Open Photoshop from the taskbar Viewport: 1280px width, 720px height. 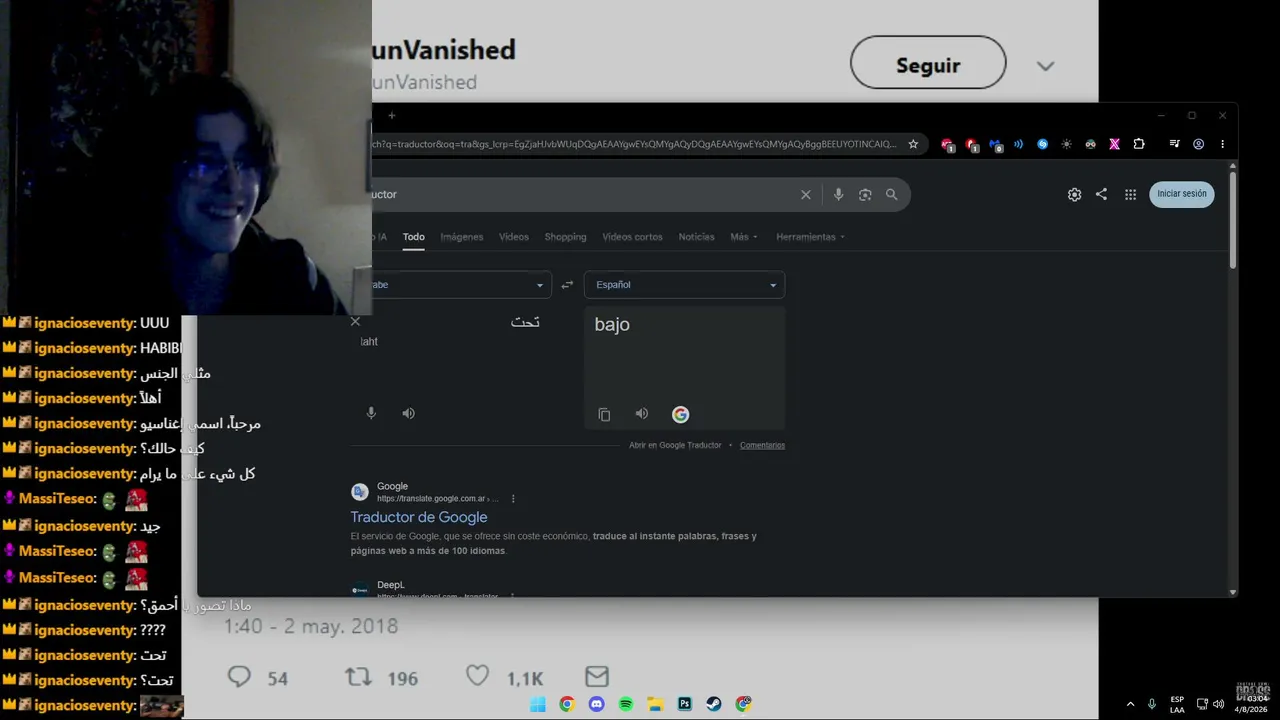685,704
